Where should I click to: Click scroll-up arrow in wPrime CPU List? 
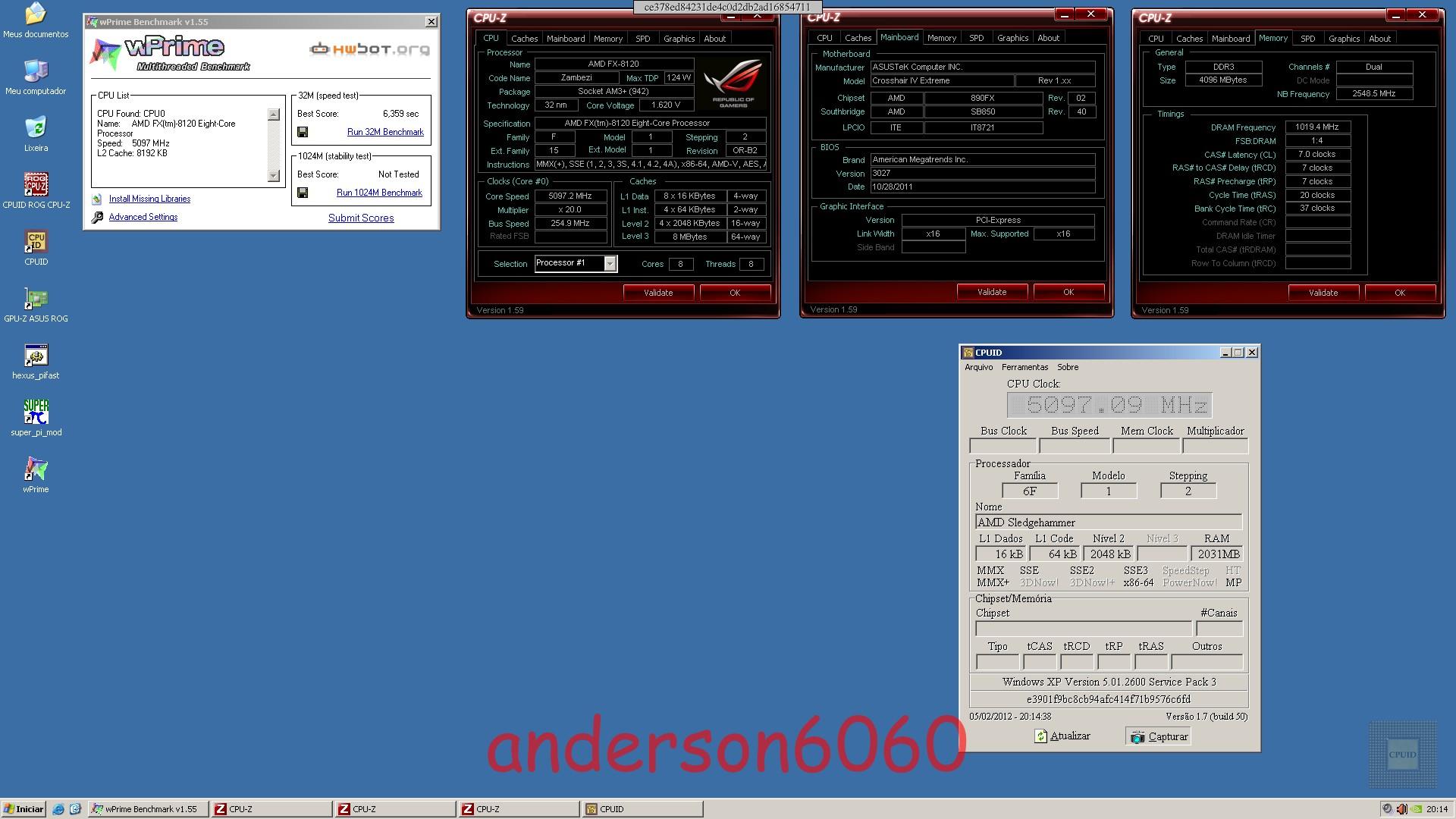[x=274, y=115]
